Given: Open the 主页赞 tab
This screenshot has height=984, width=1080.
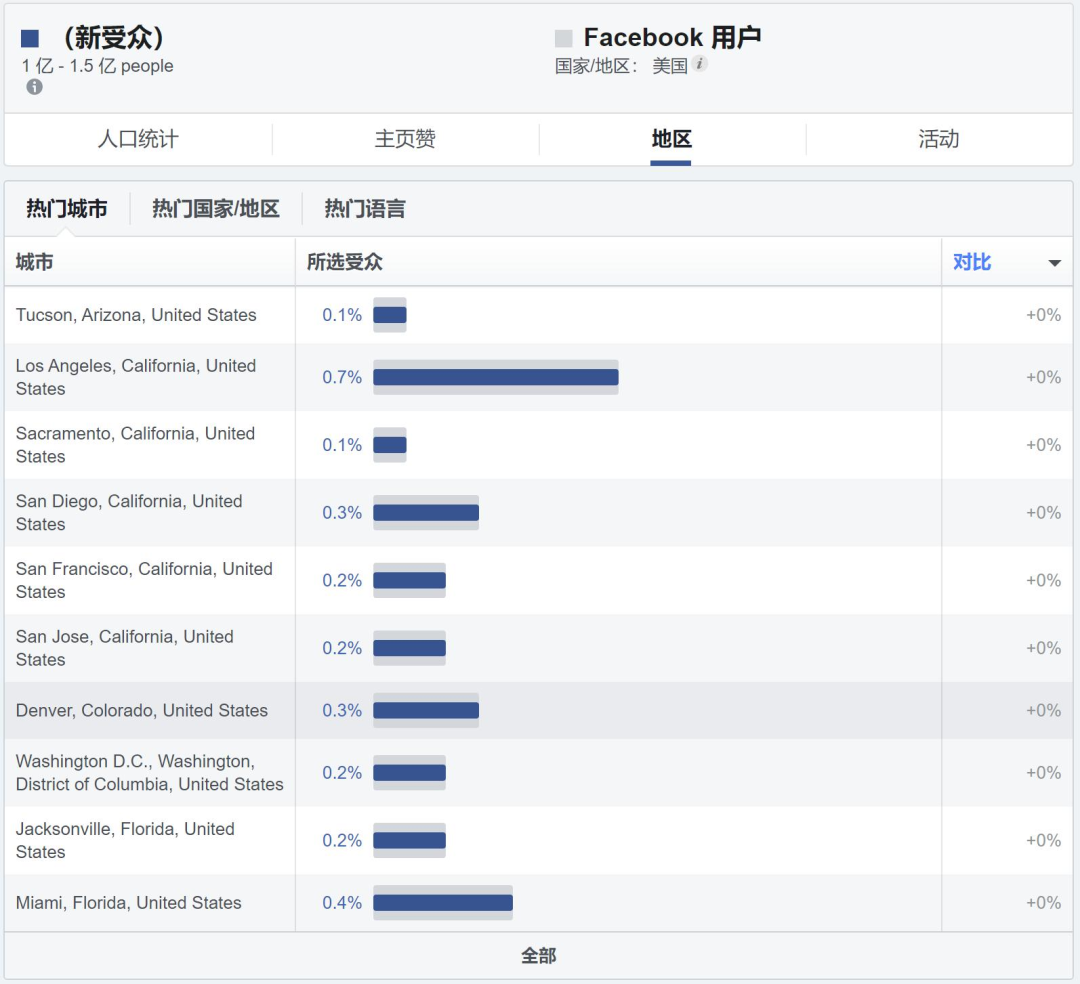Looking at the screenshot, I should (405, 139).
